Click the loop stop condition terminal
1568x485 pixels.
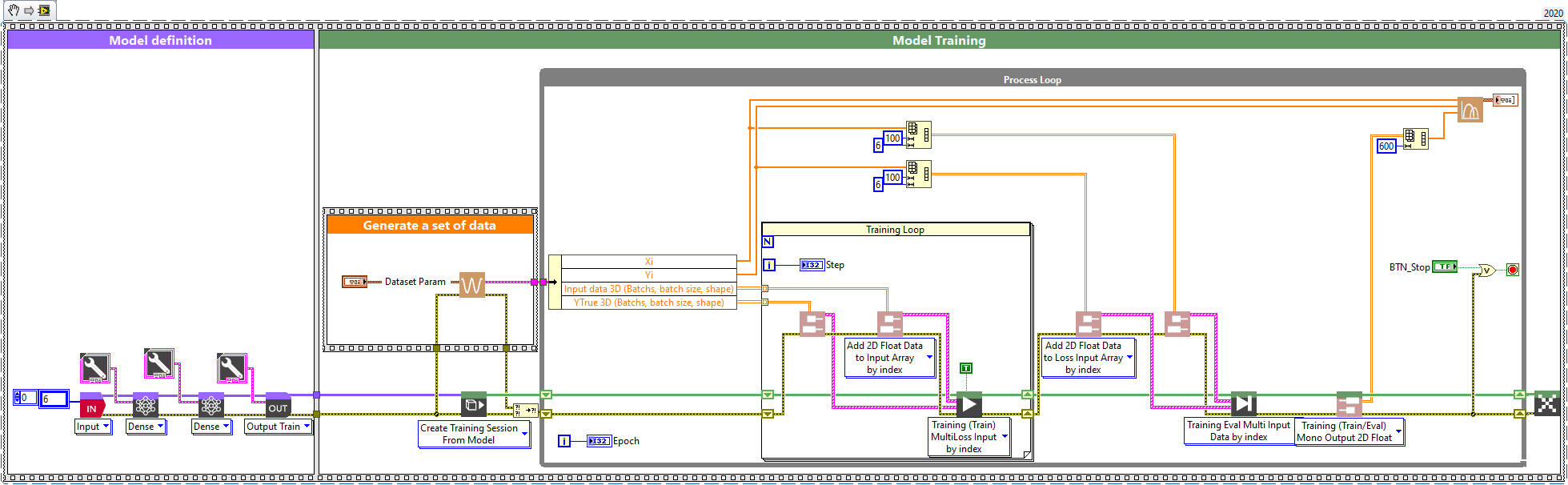pos(1512,270)
